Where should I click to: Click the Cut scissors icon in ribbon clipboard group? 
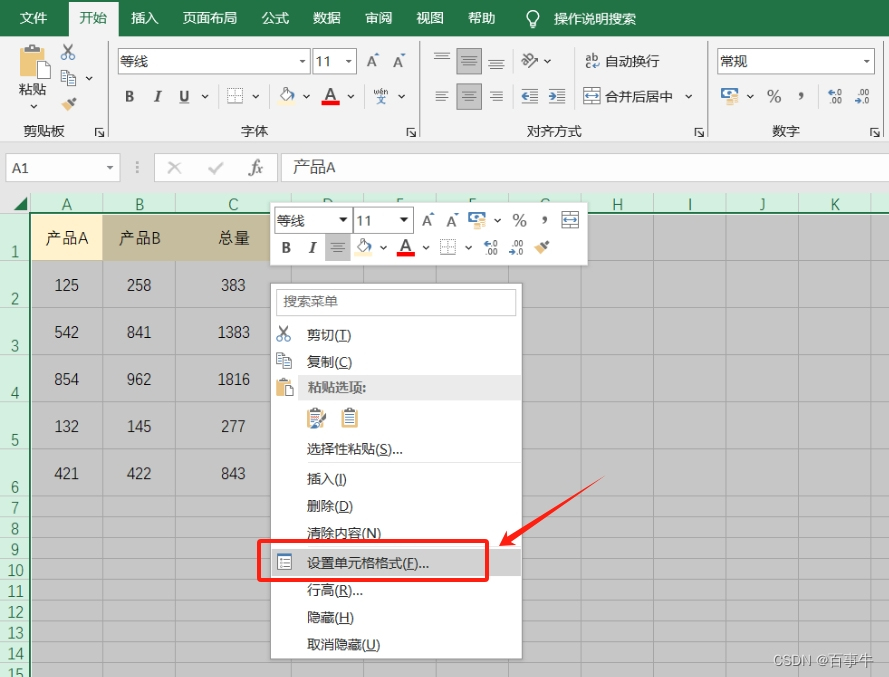coord(68,52)
